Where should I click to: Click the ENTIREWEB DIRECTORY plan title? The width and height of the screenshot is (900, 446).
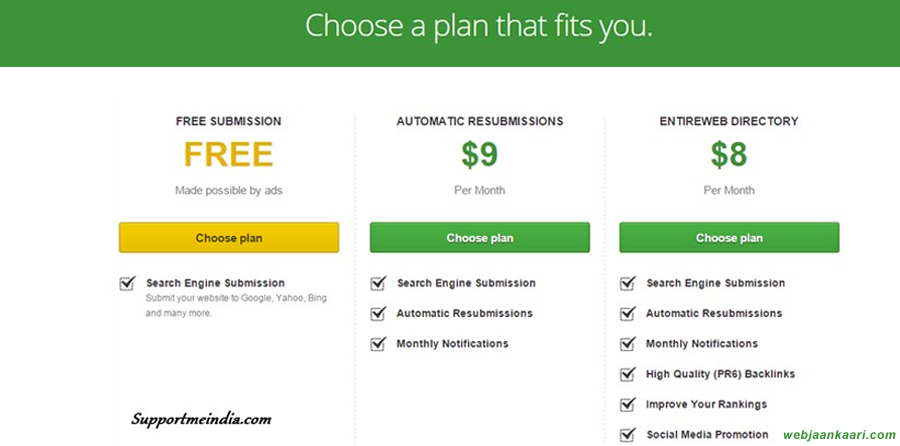[x=729, y=121]
